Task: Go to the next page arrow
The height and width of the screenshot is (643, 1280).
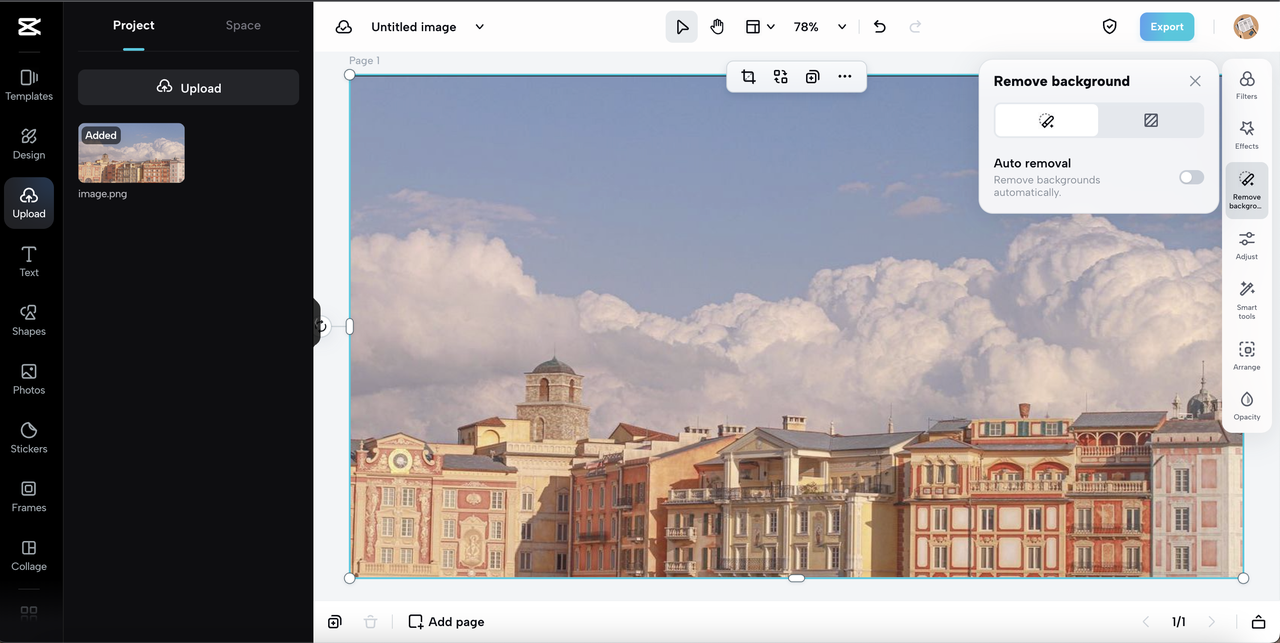Action: pos(1212,622)
